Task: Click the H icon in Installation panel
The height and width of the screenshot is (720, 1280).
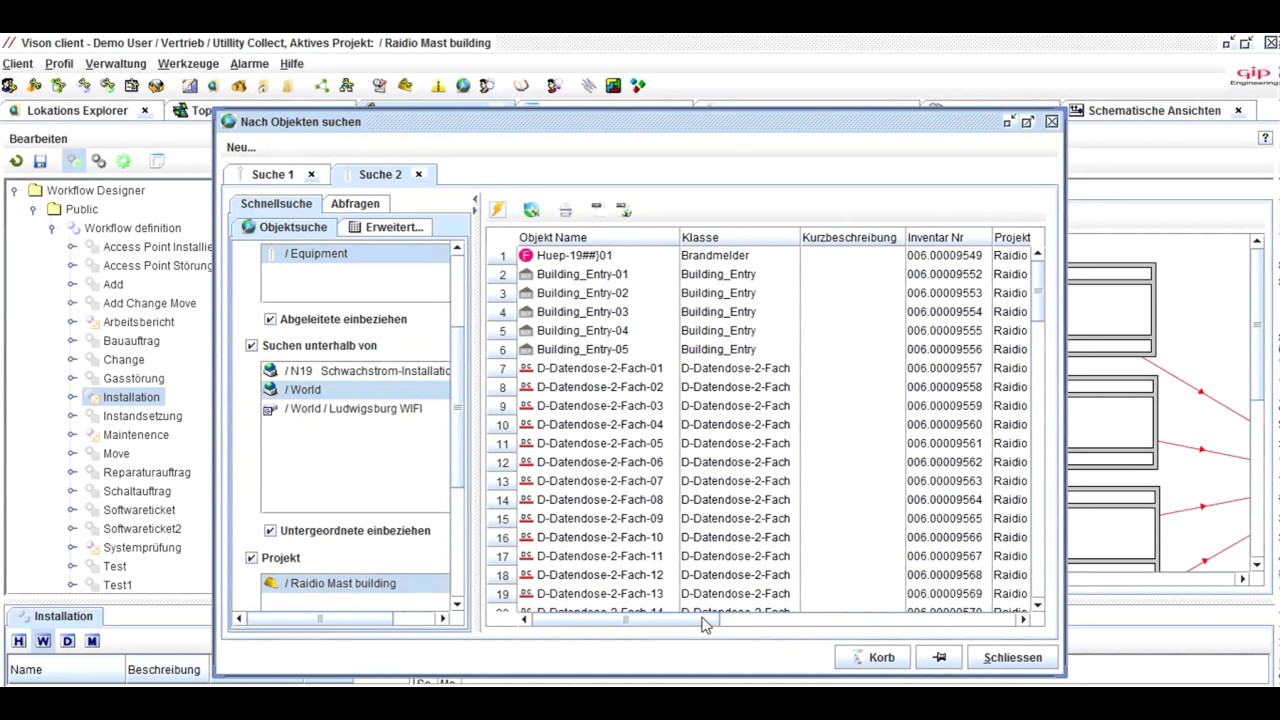Action: coord(19,641)
